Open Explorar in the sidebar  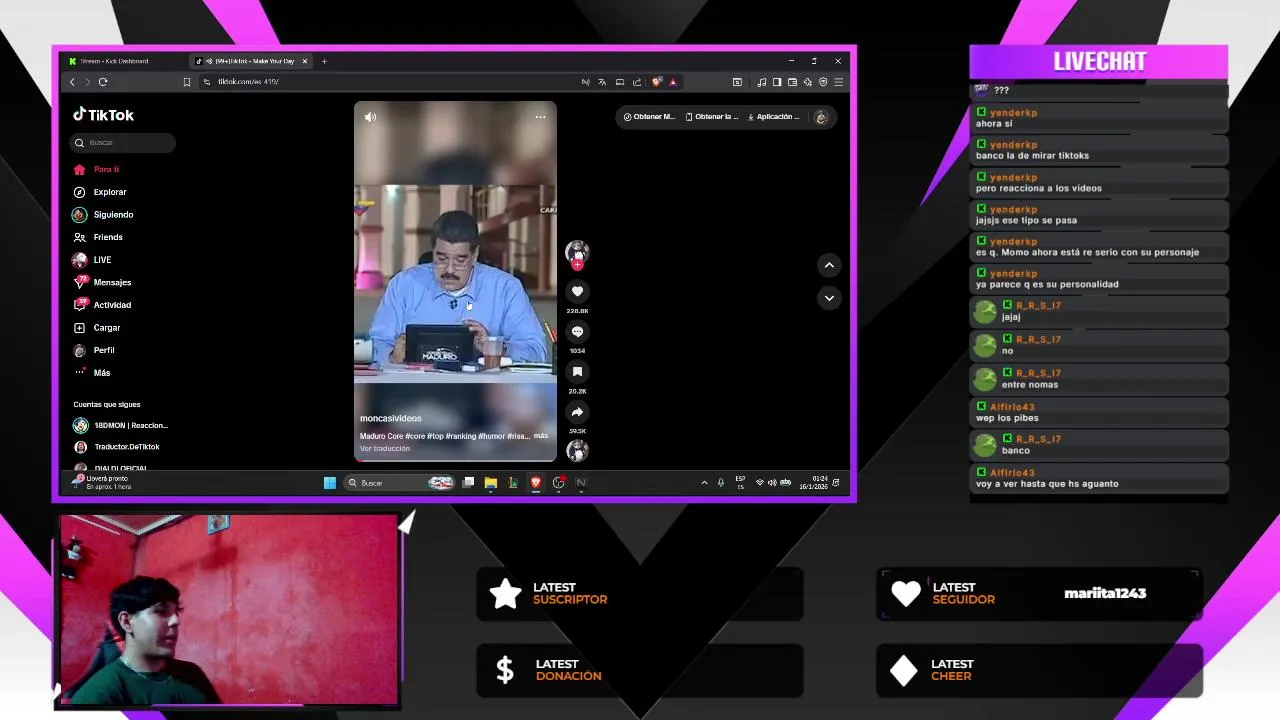point(100,192)
